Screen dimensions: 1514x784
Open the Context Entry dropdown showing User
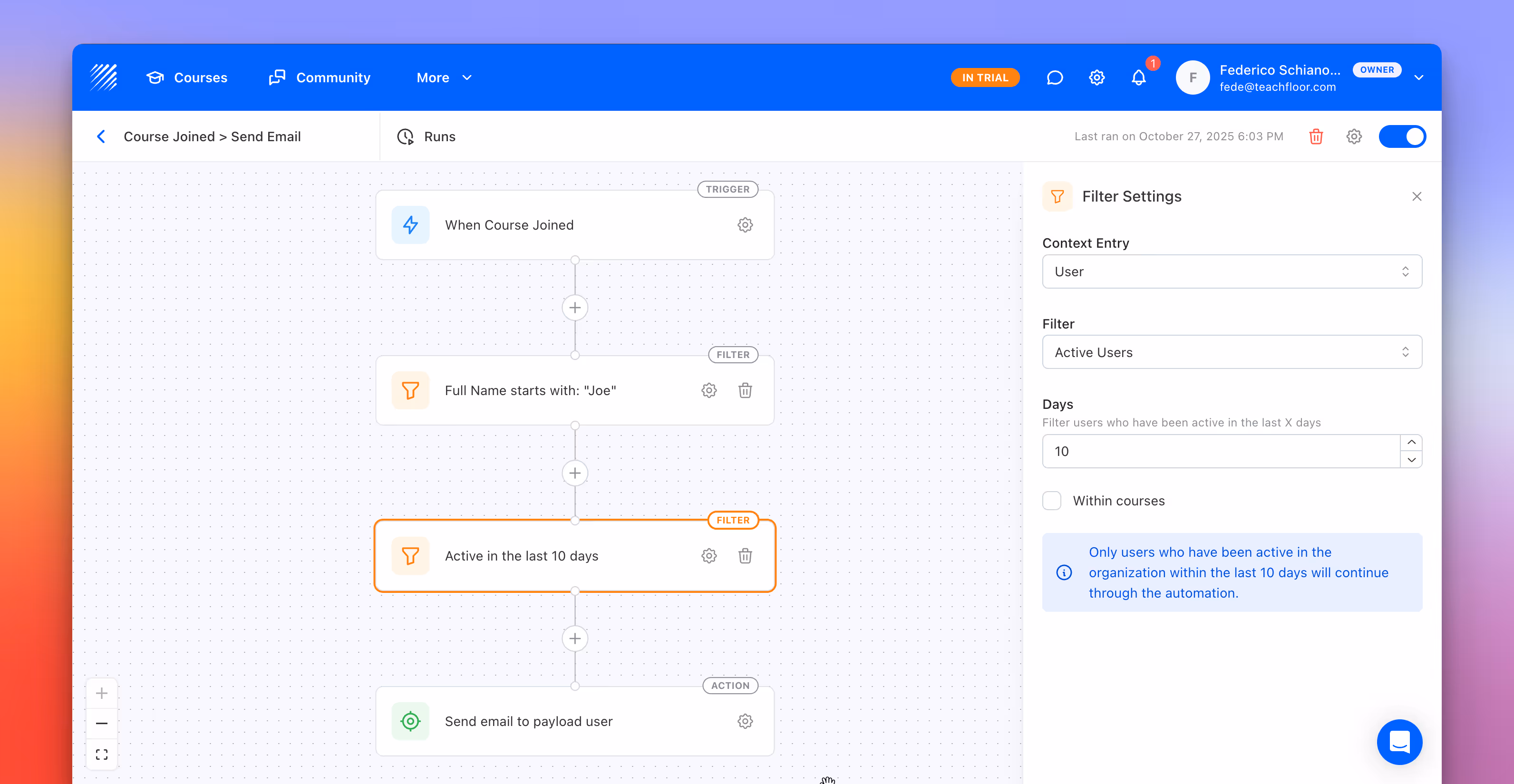click(x=1231, y=271)
